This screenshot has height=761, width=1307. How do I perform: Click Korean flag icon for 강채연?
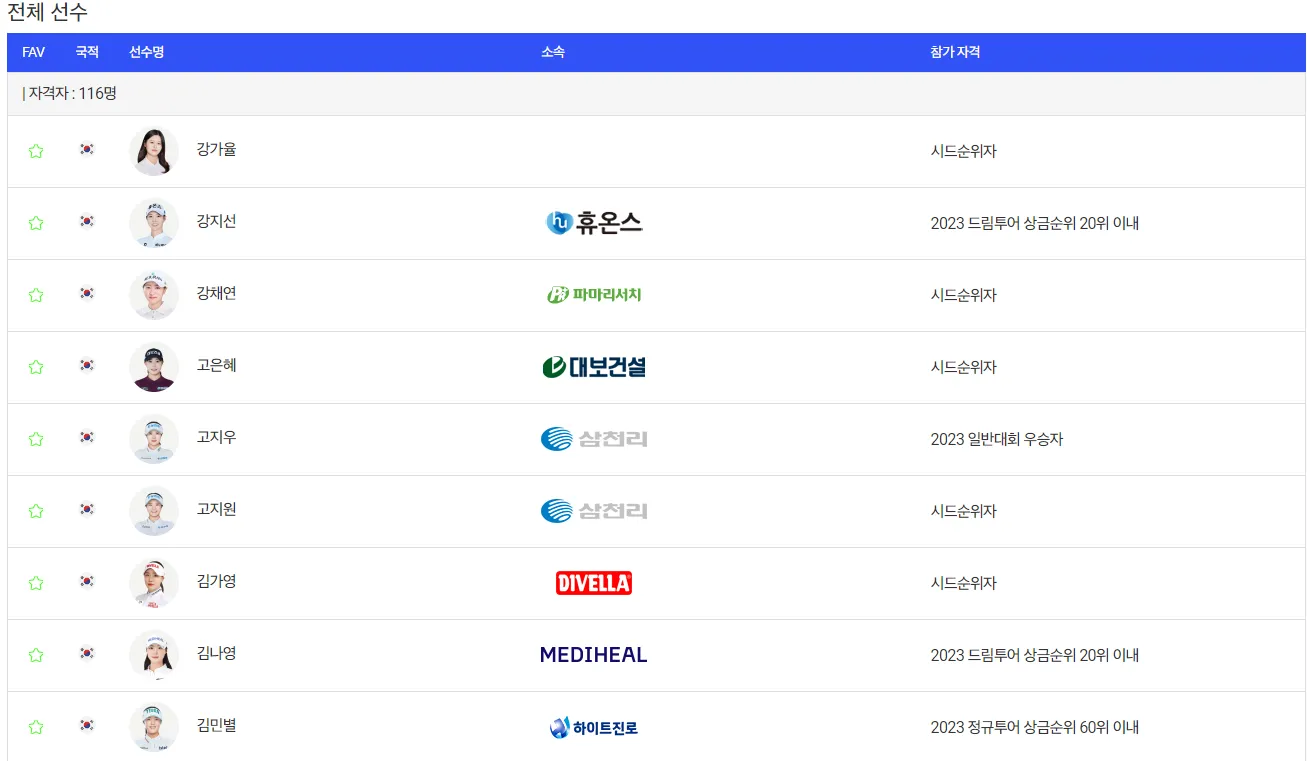pos(87,294)
